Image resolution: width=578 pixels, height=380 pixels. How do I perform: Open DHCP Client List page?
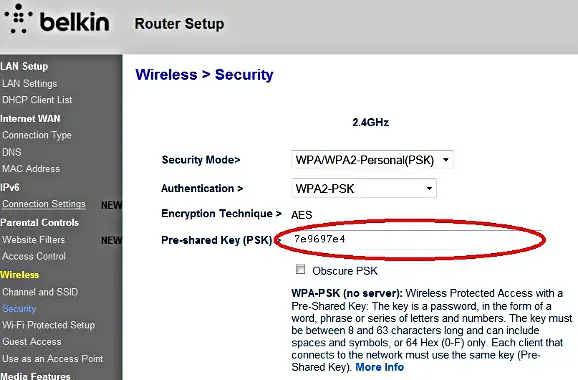(37, 100)
